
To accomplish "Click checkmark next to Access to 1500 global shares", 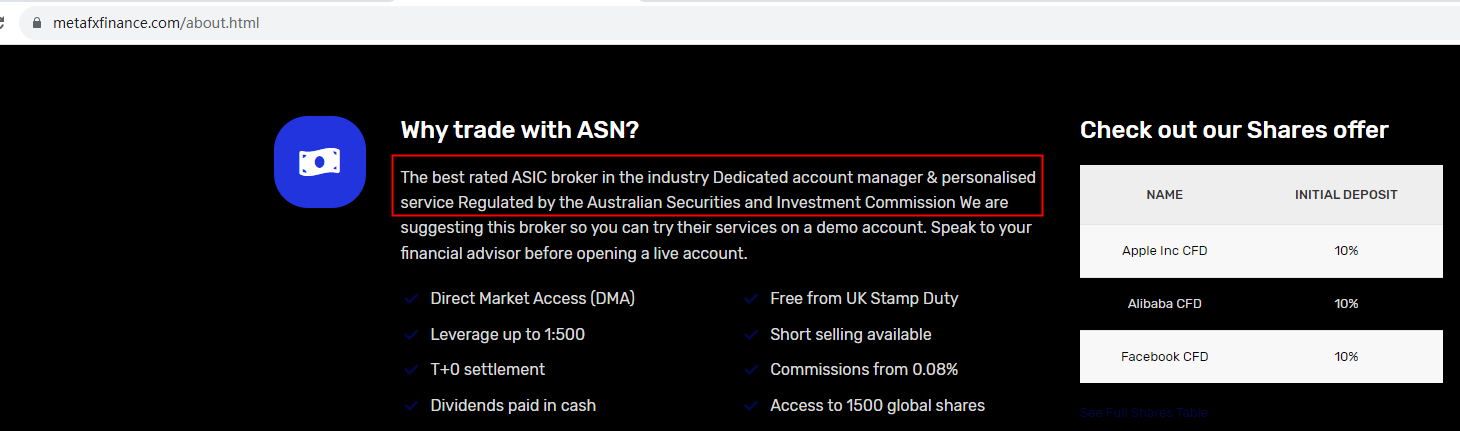I will coord(750,406).
